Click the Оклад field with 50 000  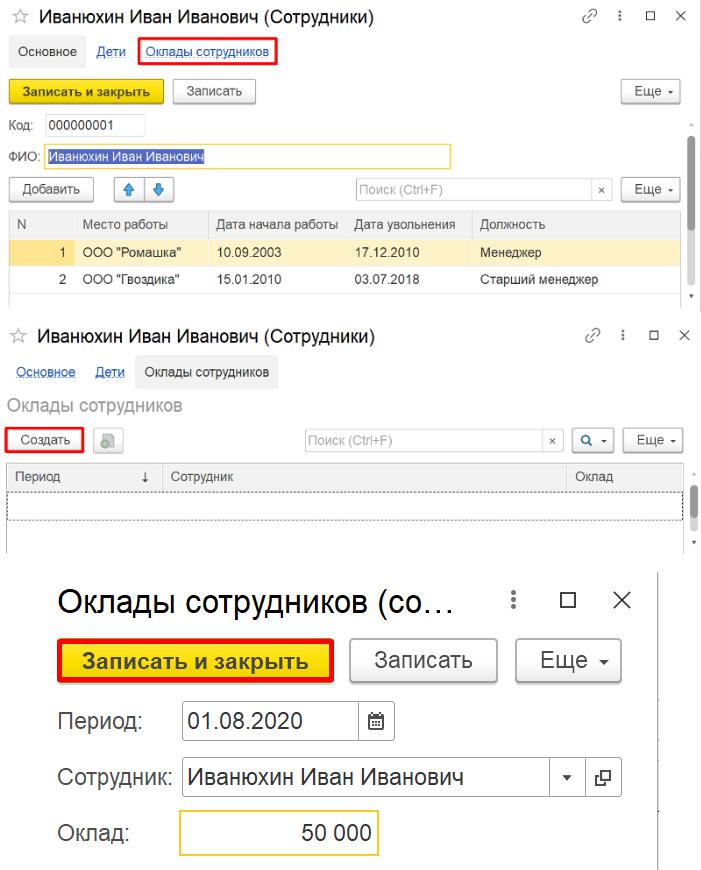279,833
